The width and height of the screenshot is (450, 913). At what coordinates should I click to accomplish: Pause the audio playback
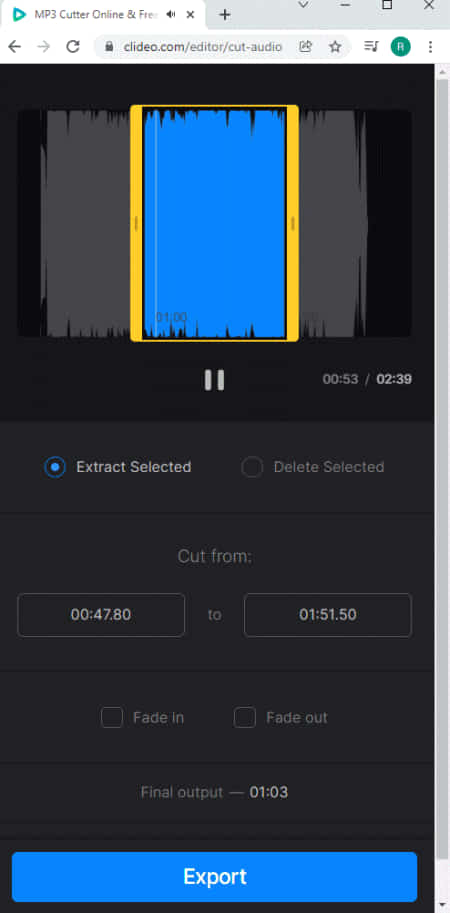[x=214, y=380]
